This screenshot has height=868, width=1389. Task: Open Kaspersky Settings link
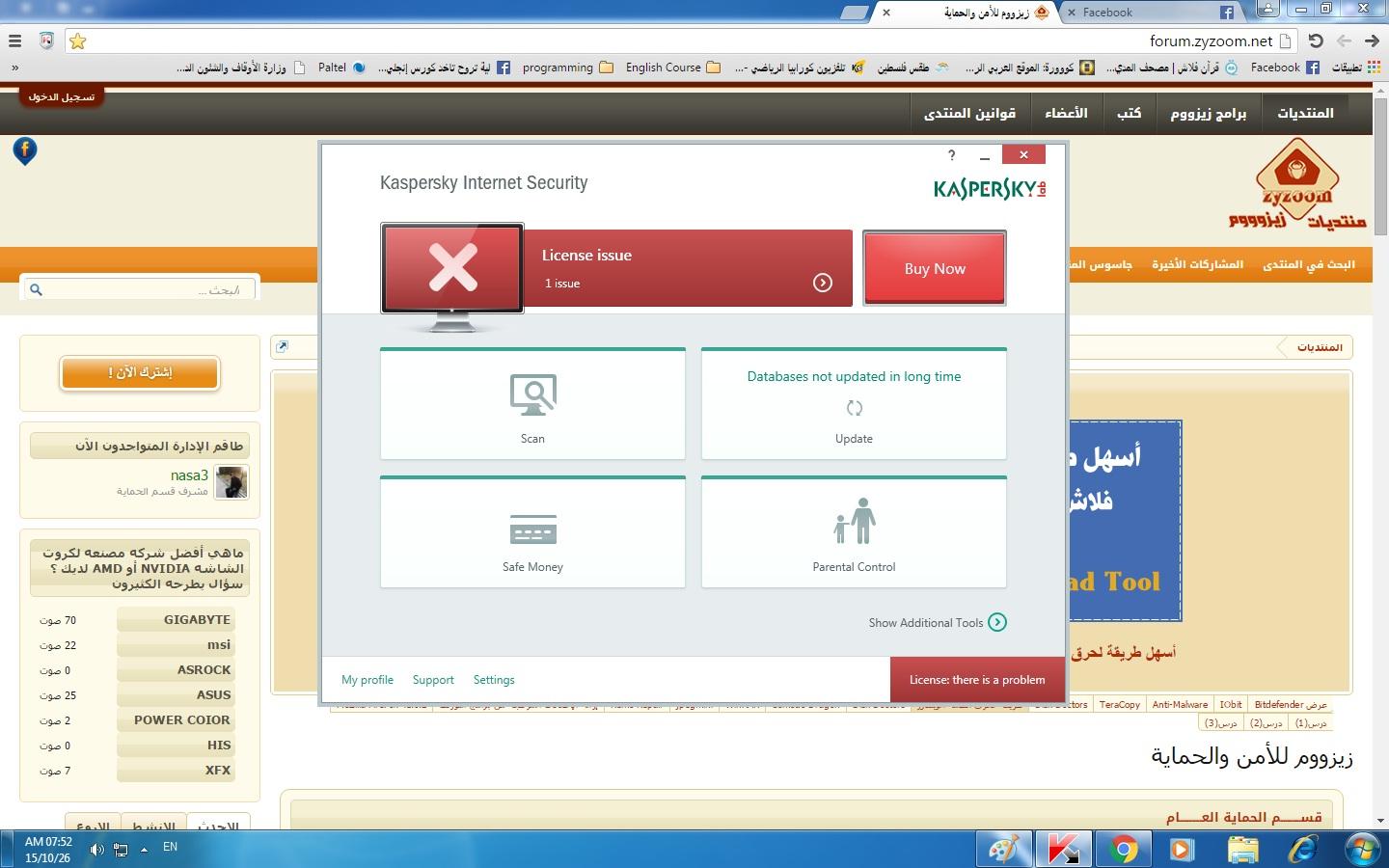(494, 680)
